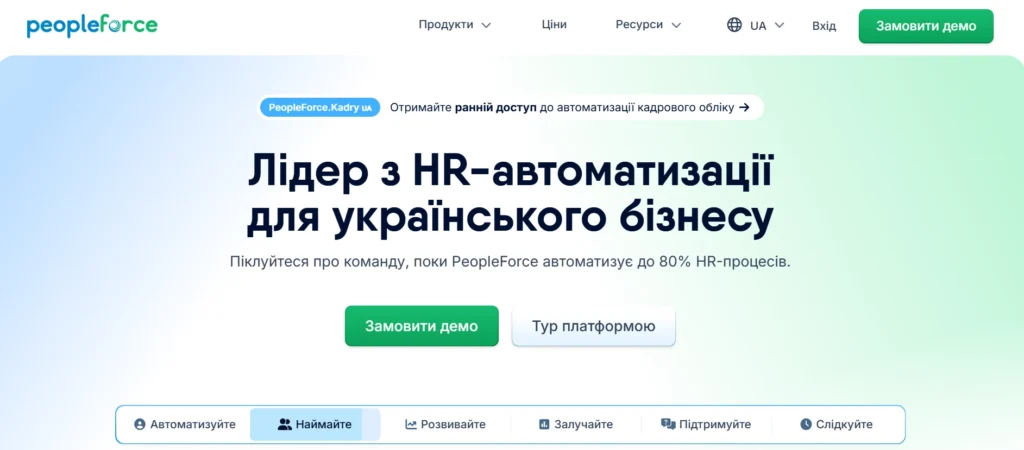The image size is (1024, 450).
Task: Click the arrow icon in the early access banner
Action: tap(744, 108)
